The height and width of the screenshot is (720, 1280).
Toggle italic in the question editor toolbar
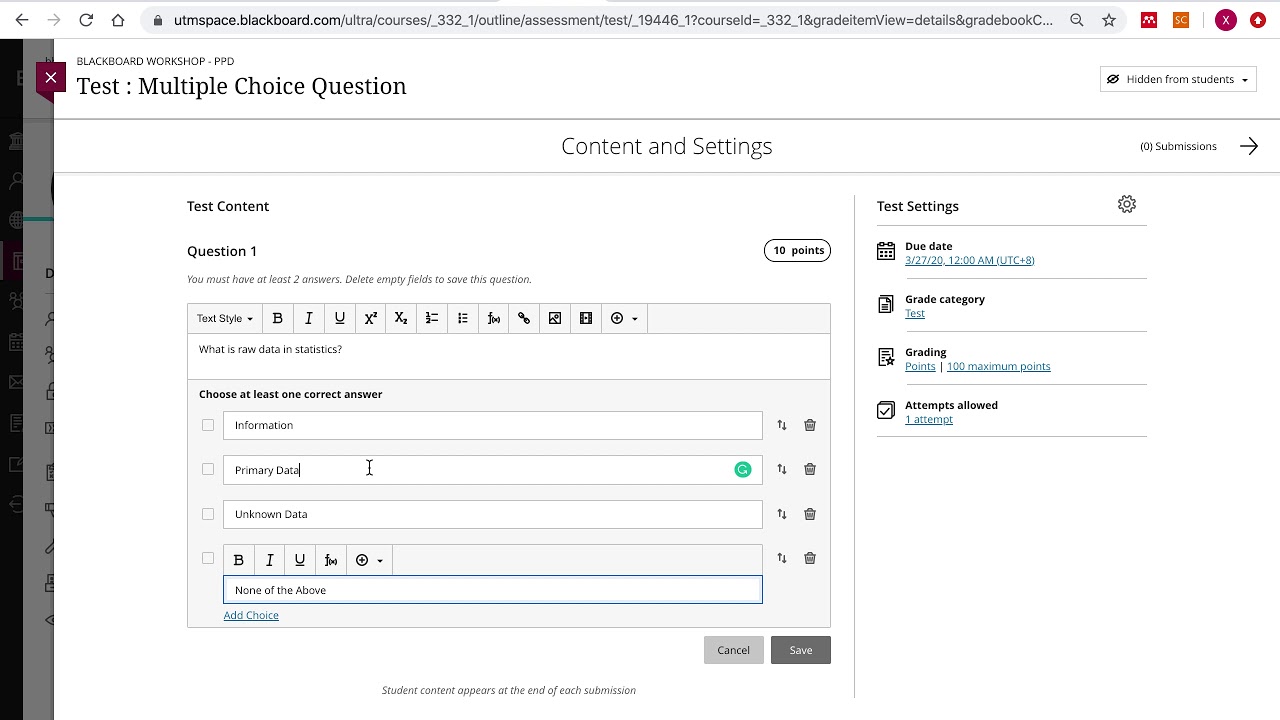pyautogui.click(x=309, y=318)
